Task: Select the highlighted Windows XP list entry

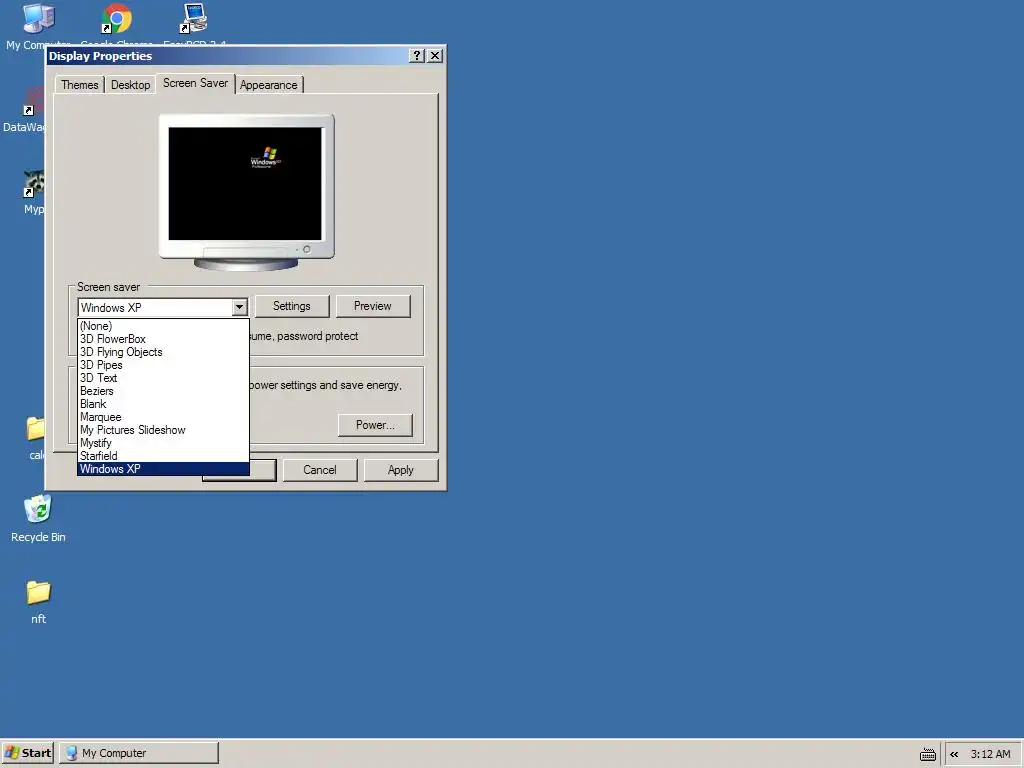Action: [x=163, y=469]
